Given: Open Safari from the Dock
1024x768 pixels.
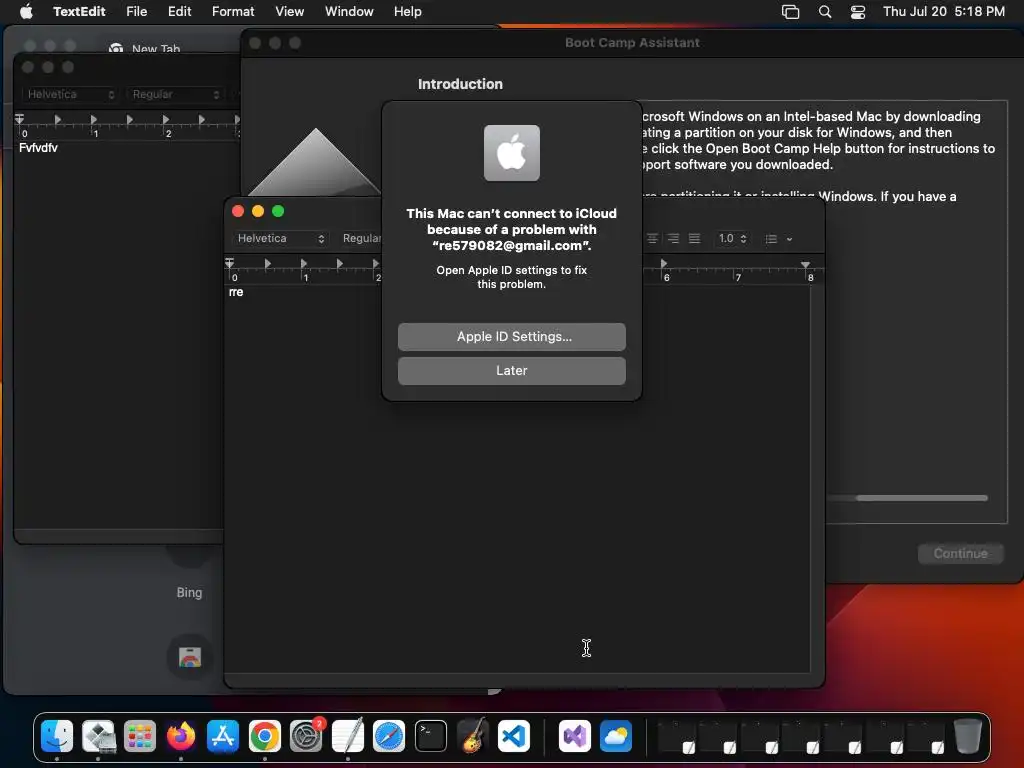Looking at the screenshot, I should 389,736.
